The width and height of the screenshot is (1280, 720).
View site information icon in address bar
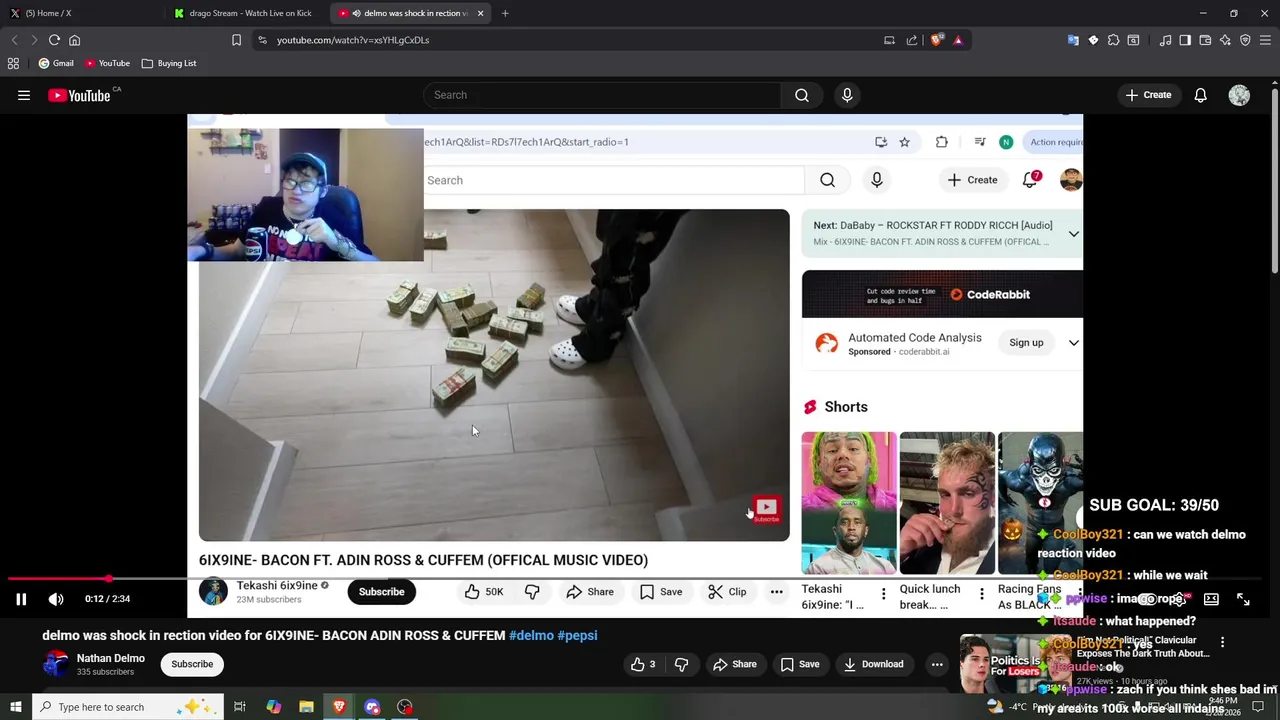(x=262, y=40)
